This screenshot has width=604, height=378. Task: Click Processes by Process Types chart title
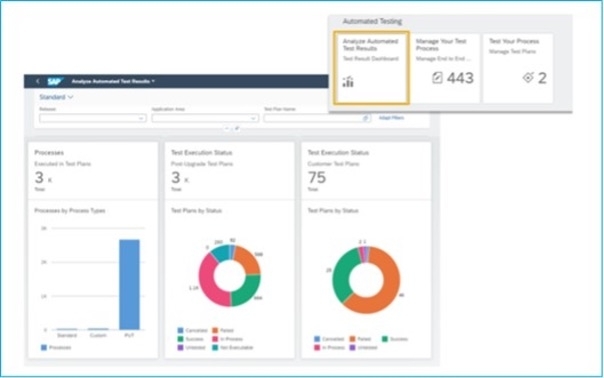(x=70, y=211)
